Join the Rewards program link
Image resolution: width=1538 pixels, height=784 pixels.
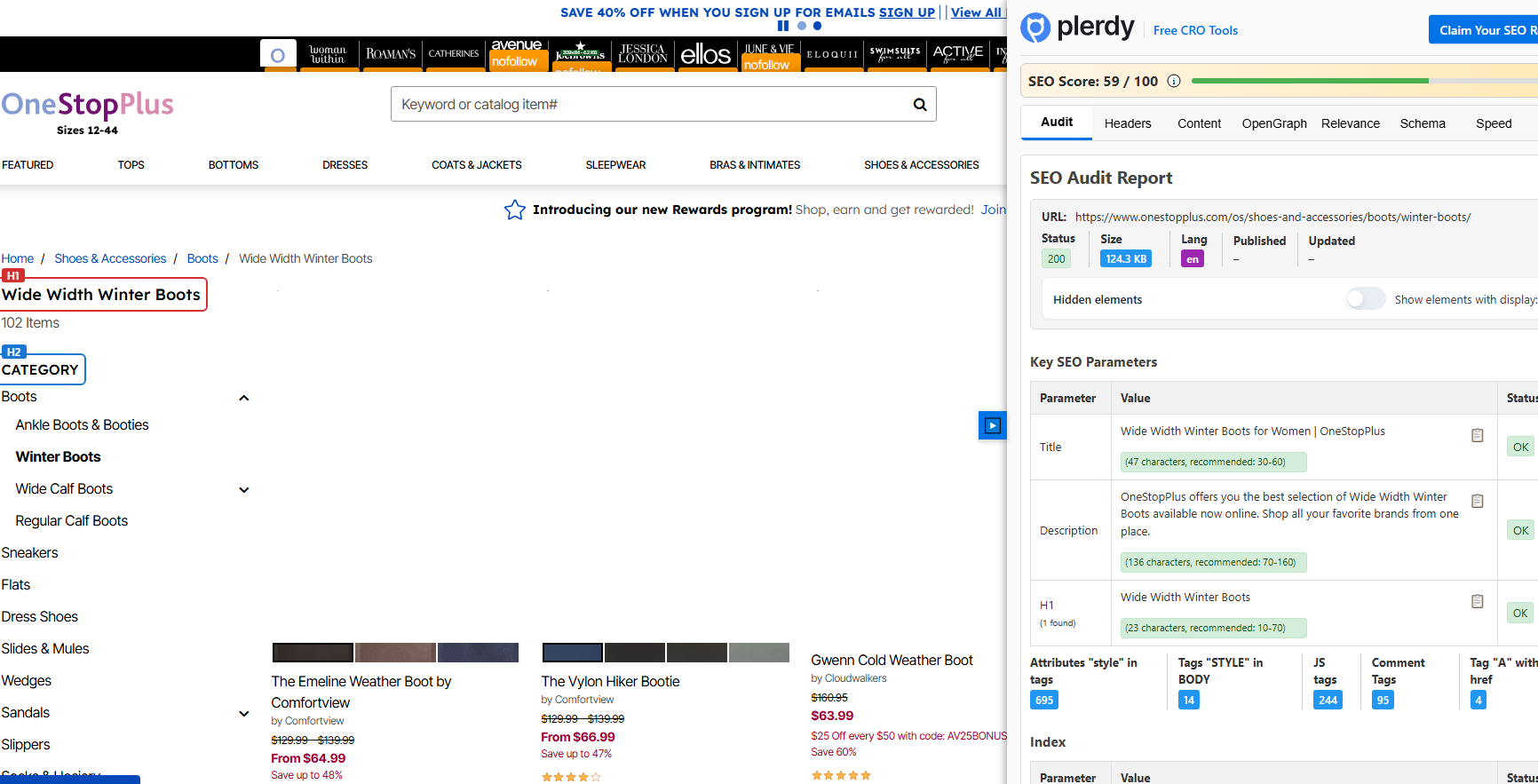(994, 210)
